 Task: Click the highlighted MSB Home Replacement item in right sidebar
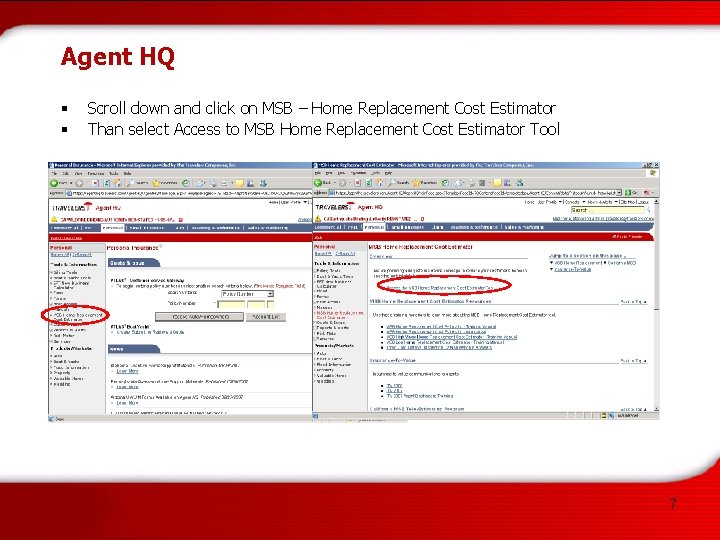pos(340,315)
